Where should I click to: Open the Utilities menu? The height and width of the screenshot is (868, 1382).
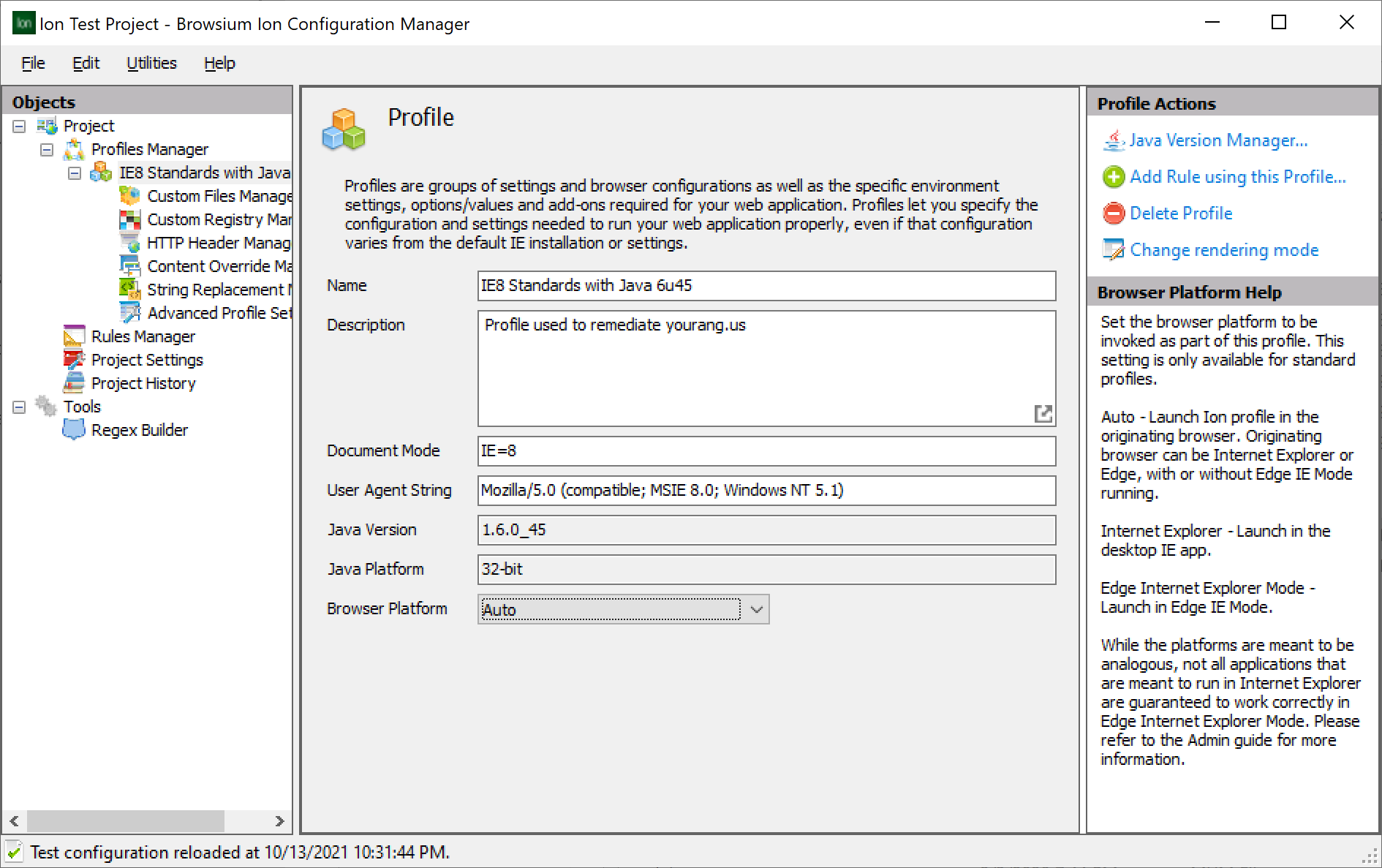(151, 63)
